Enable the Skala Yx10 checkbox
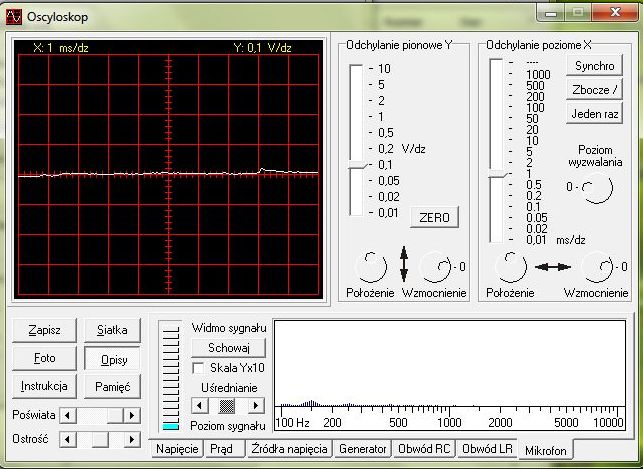 (197, 368)
